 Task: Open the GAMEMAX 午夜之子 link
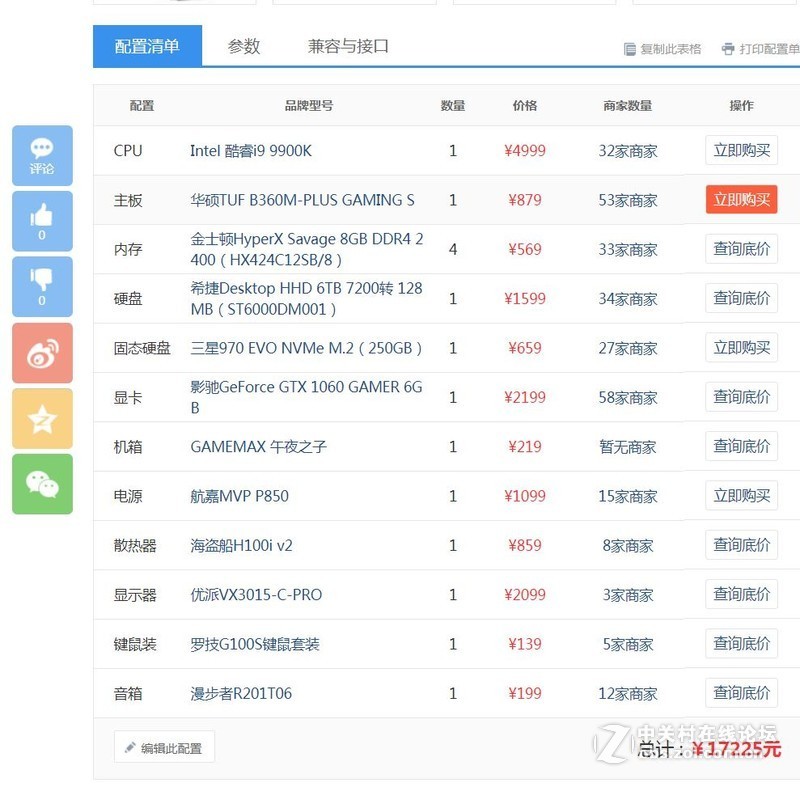click(258, 447)
